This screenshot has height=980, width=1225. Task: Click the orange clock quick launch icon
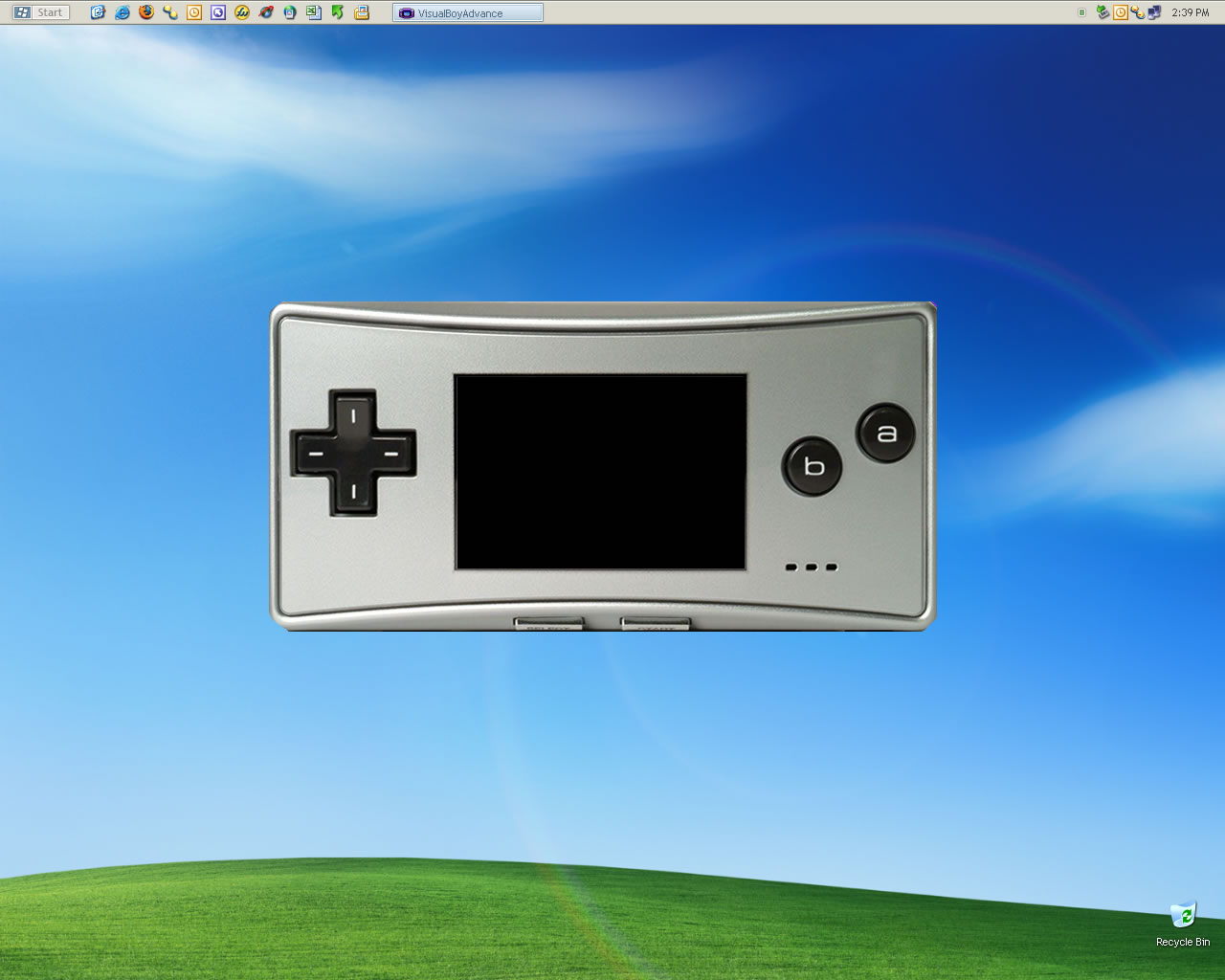pos(194,12)
